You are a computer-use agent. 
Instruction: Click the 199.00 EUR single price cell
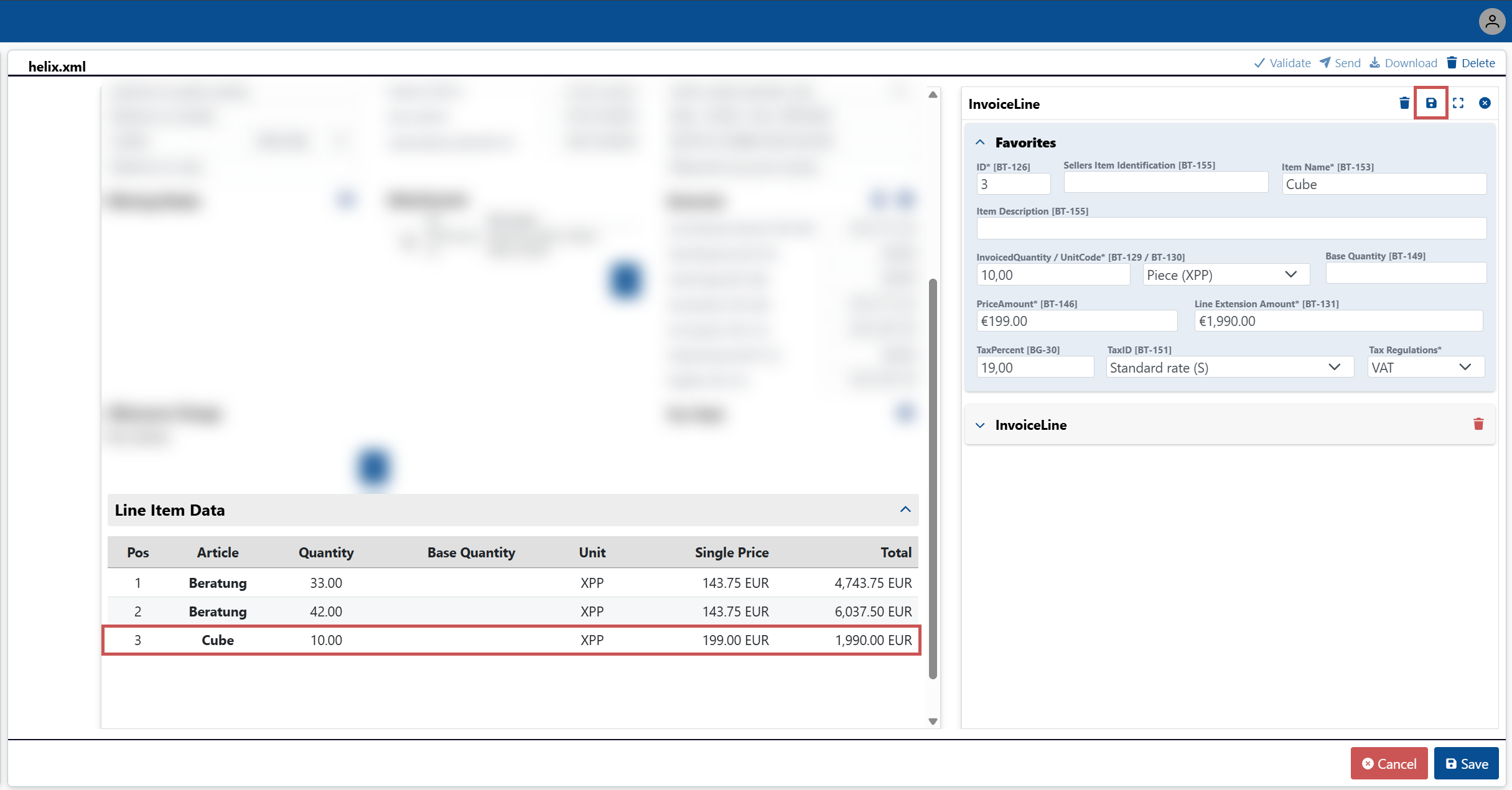[x=735, y=640]
